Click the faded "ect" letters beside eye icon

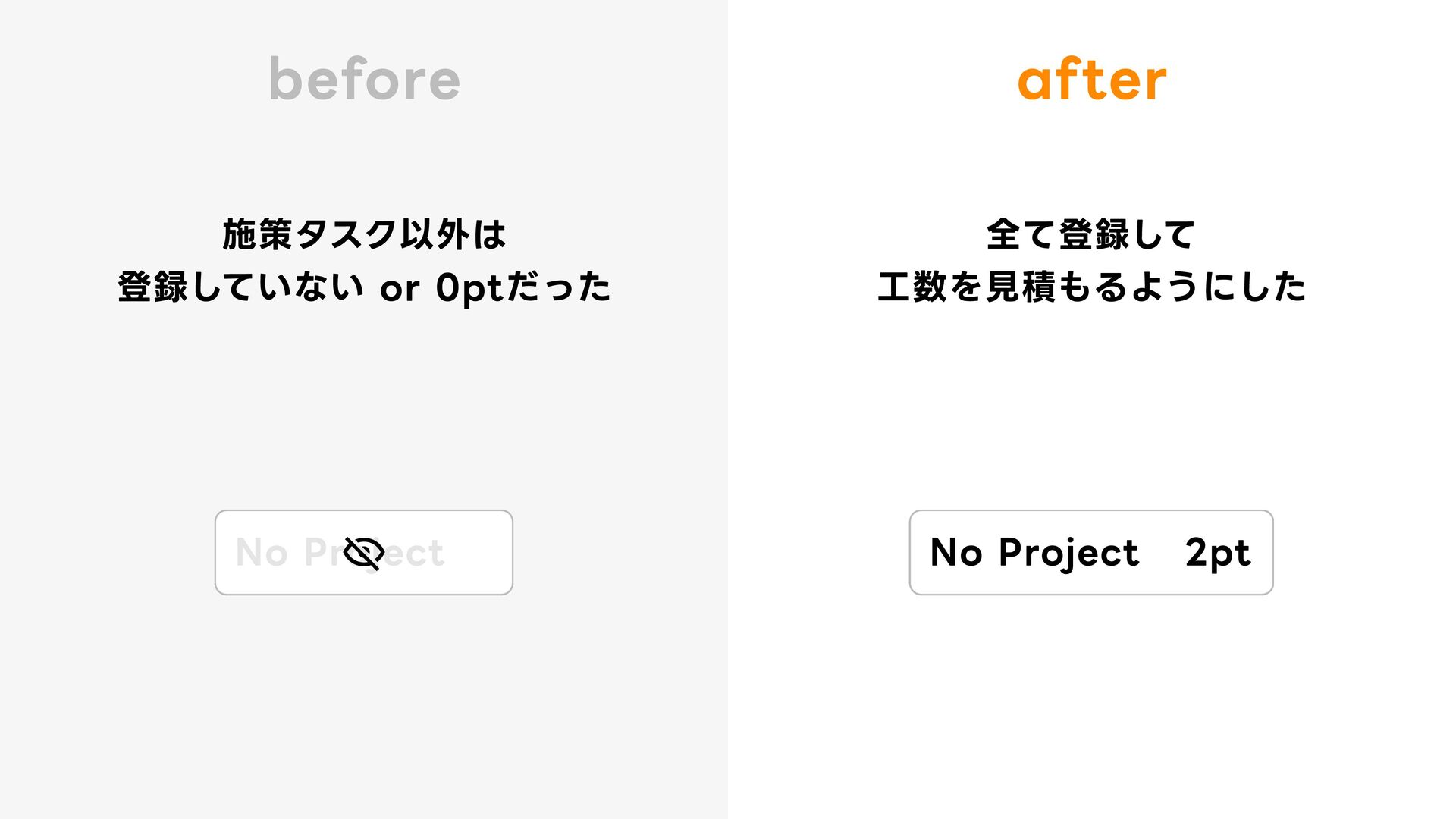click(x=416, y=553)
